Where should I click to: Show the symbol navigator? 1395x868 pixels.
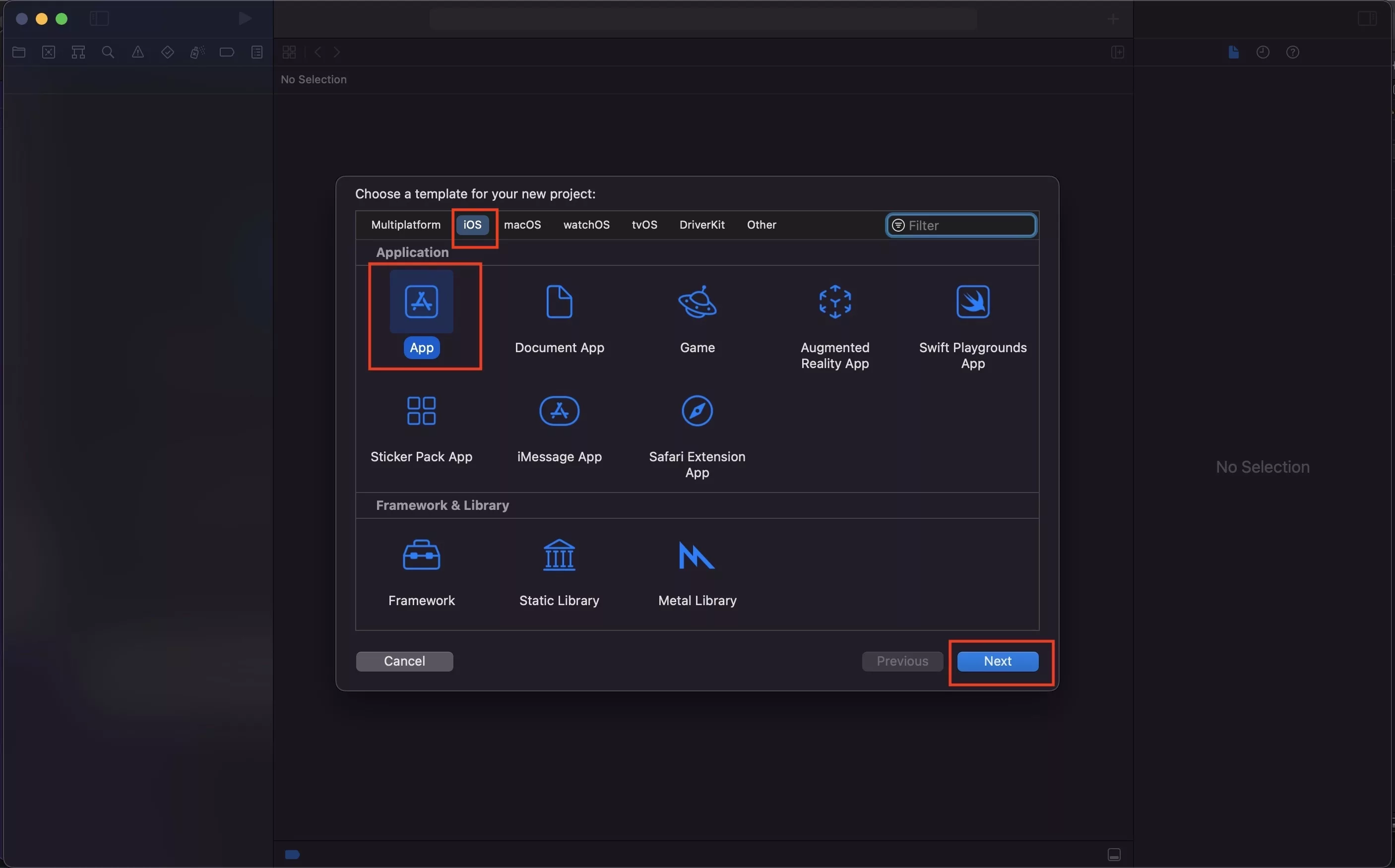point(79,52)
